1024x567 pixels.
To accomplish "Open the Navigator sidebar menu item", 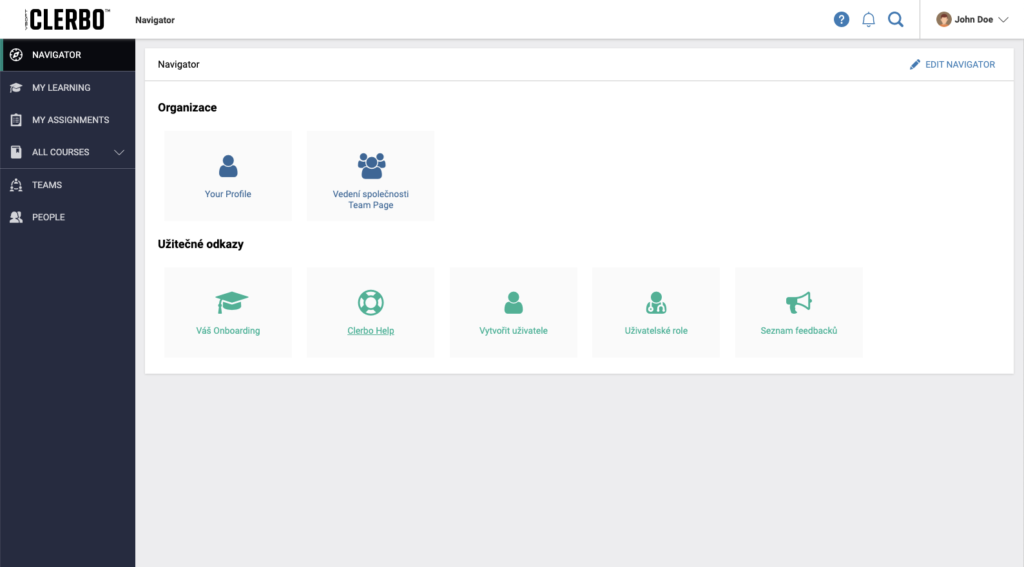I will coord(68,55).
